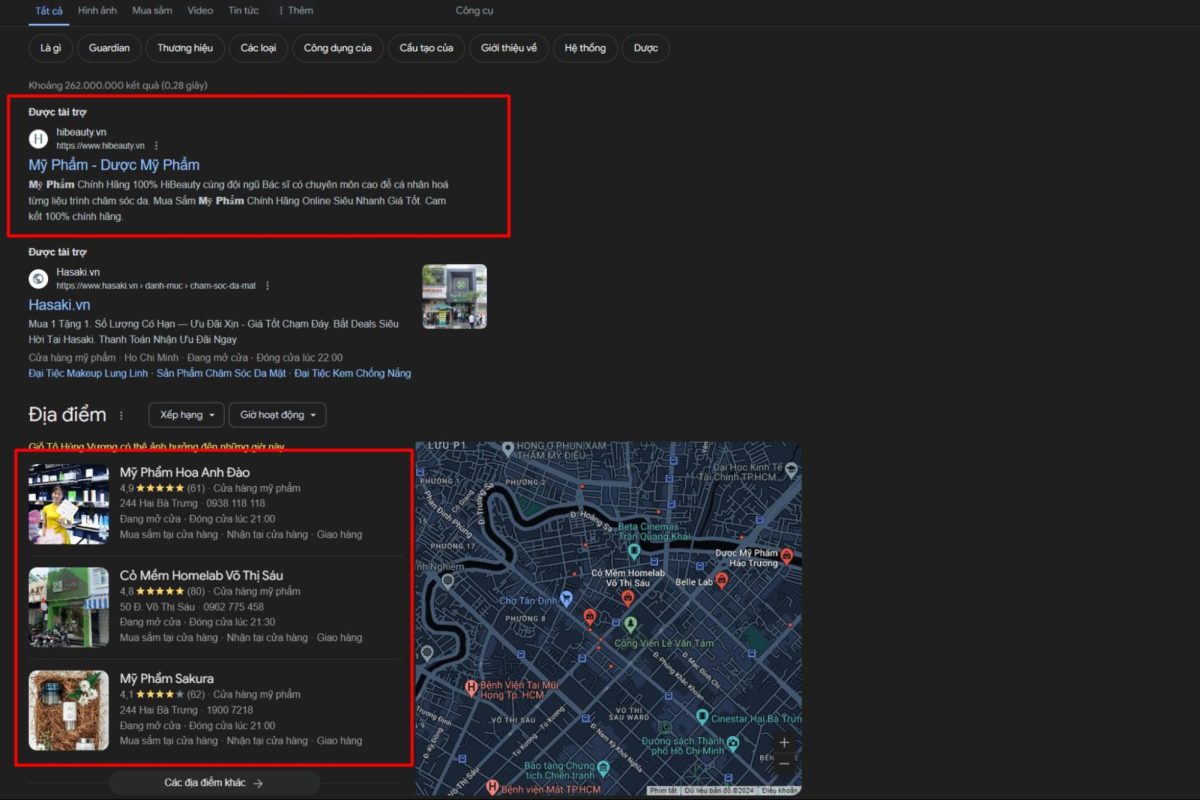Screen dimensions: 1200x800
Task: Open Mỹ Phẩm Hoa Anh Đào store thumbnail
Action: tap(69, 503)
